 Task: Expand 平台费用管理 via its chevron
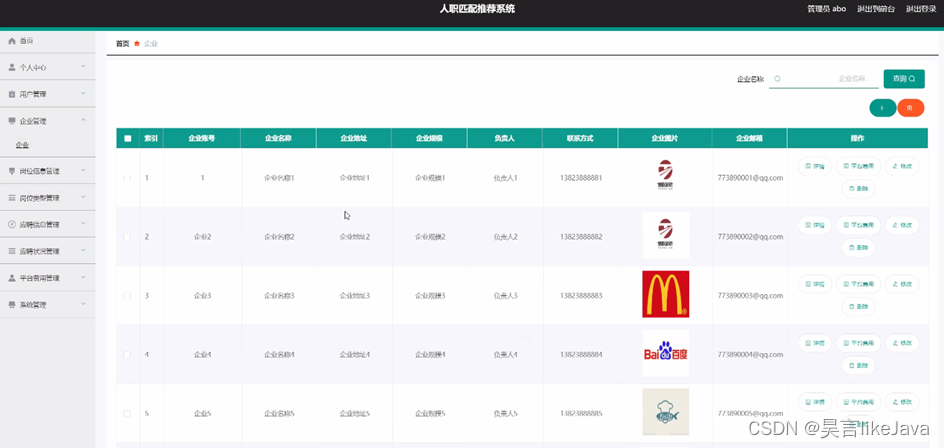(x=84, y=278)
